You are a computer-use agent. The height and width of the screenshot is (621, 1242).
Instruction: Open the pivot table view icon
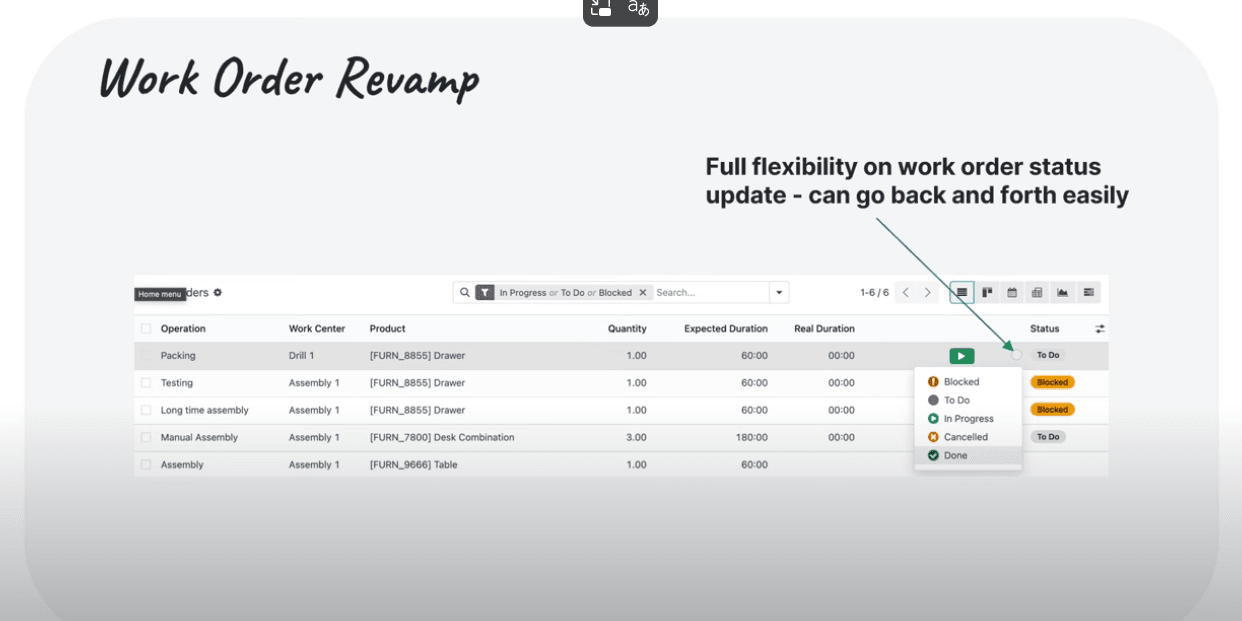tap(1037, 292)
